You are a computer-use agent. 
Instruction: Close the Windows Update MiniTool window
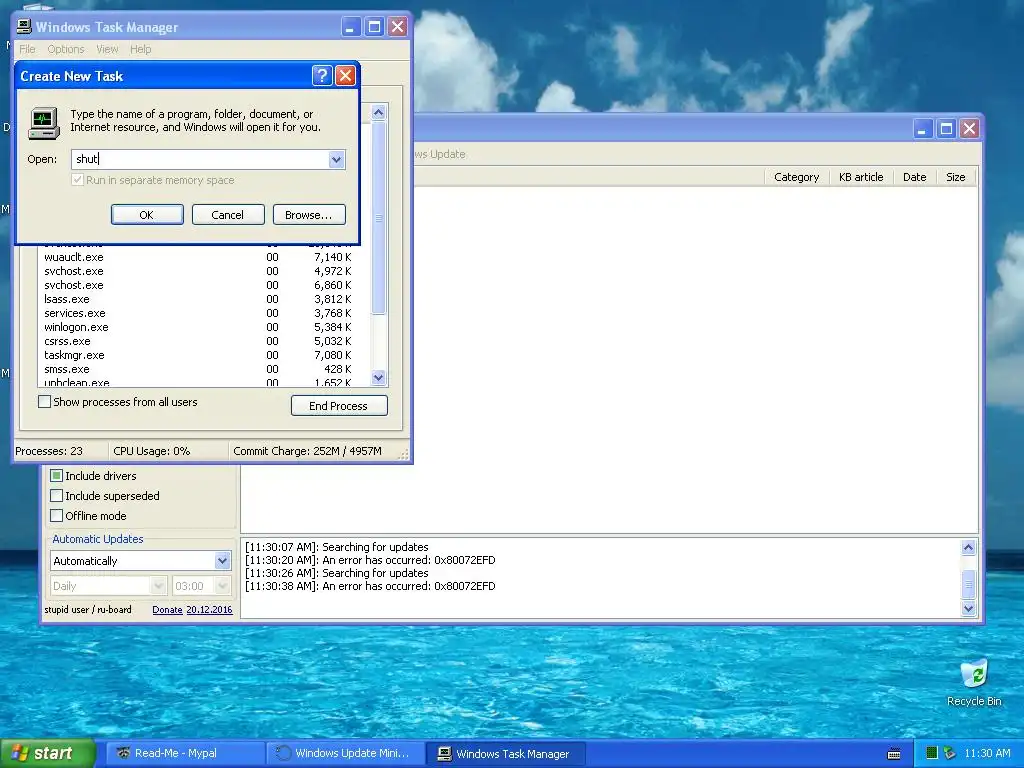click(969, 129)
